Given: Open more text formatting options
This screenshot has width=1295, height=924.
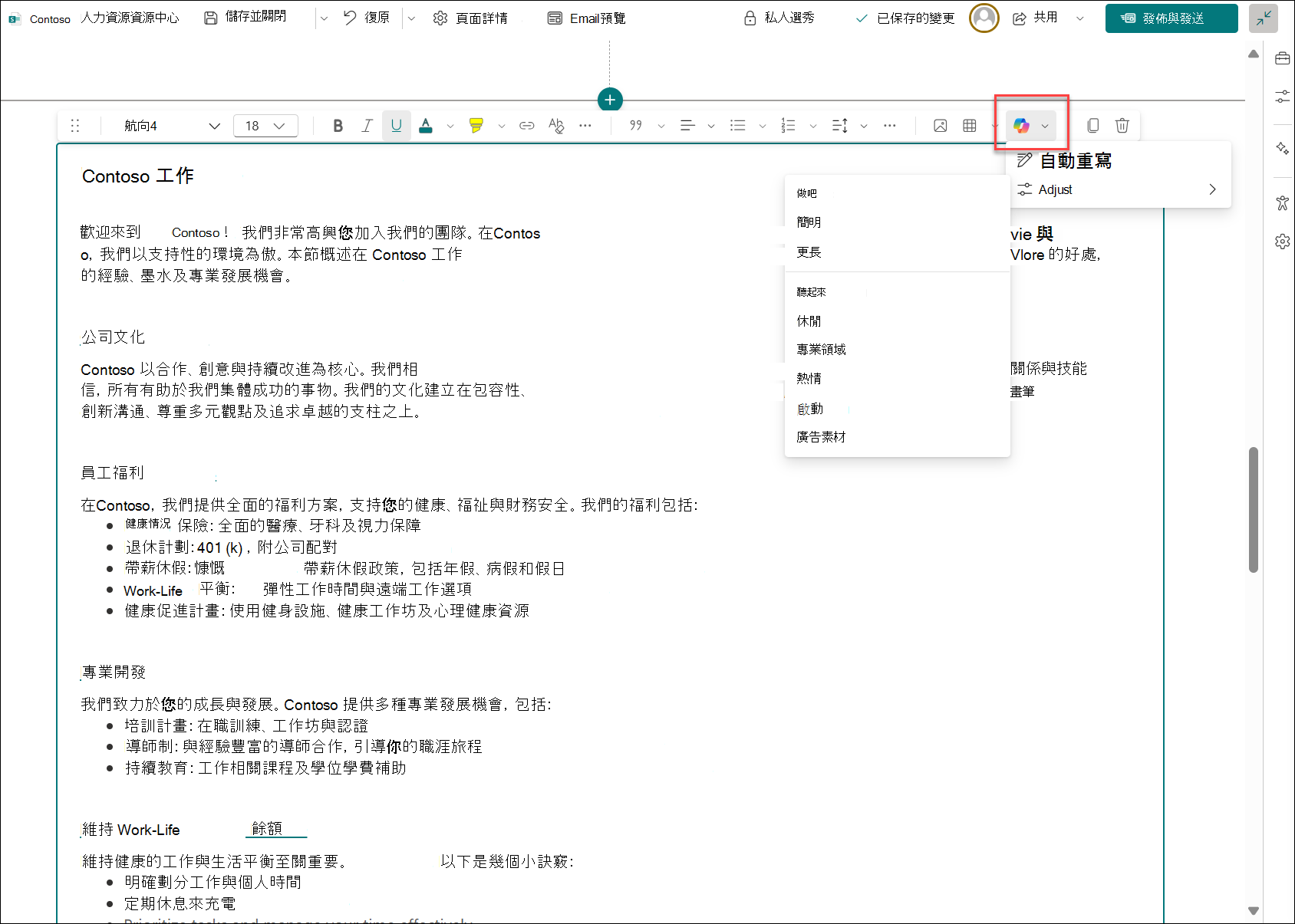Looking at the screenshot, I should tap(585, 126).
